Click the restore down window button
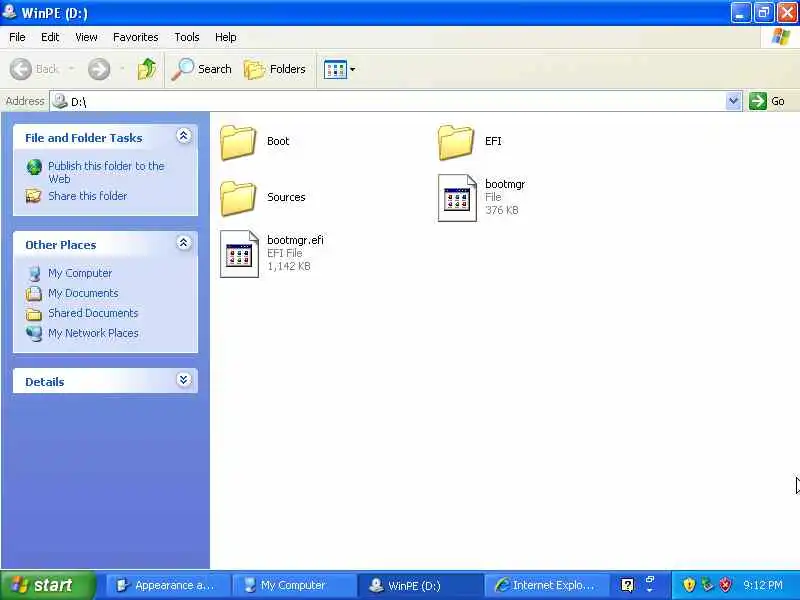Screen dimensions: 800x600 (763, 12)
